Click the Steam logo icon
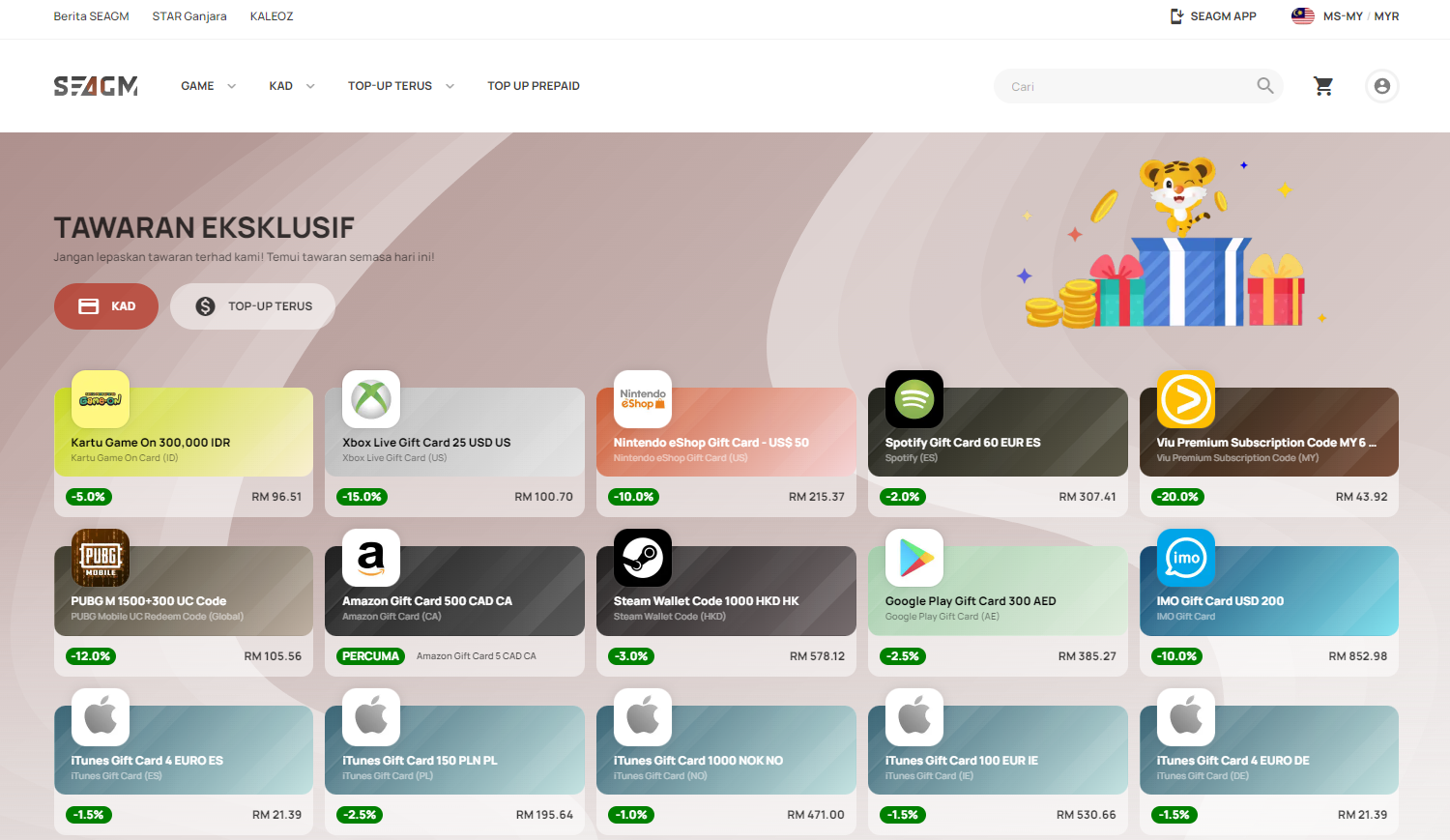Screen dimensions: 1450x840 pyautogui.click(x=643, y=558)
